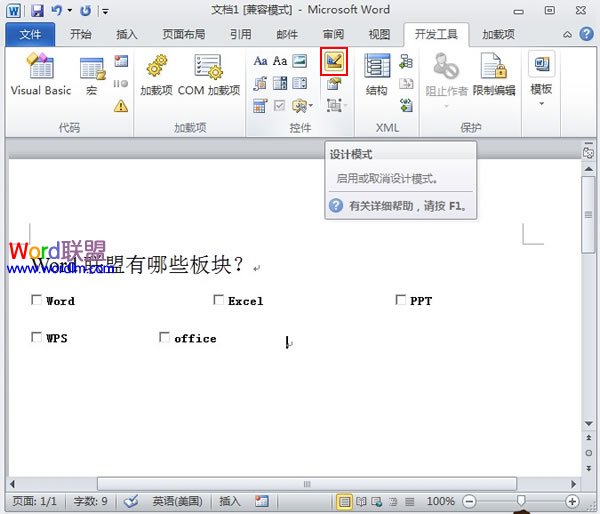The width and height of the screenshot is (600, 514).
Task: Switch to the 审阅 tab
Action: 333,34
